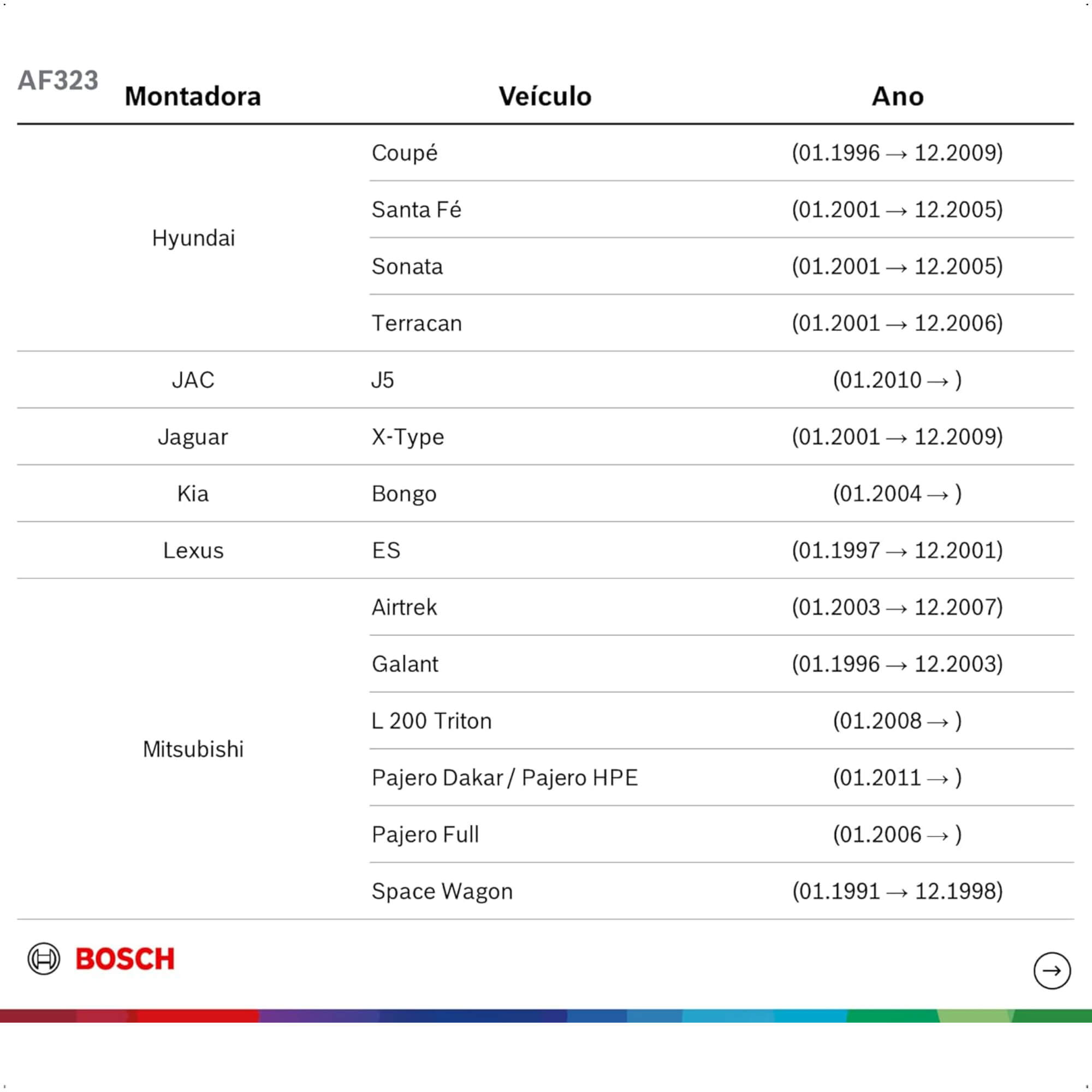Select the Space Wagon vehicle row

[x=721, y=892]
